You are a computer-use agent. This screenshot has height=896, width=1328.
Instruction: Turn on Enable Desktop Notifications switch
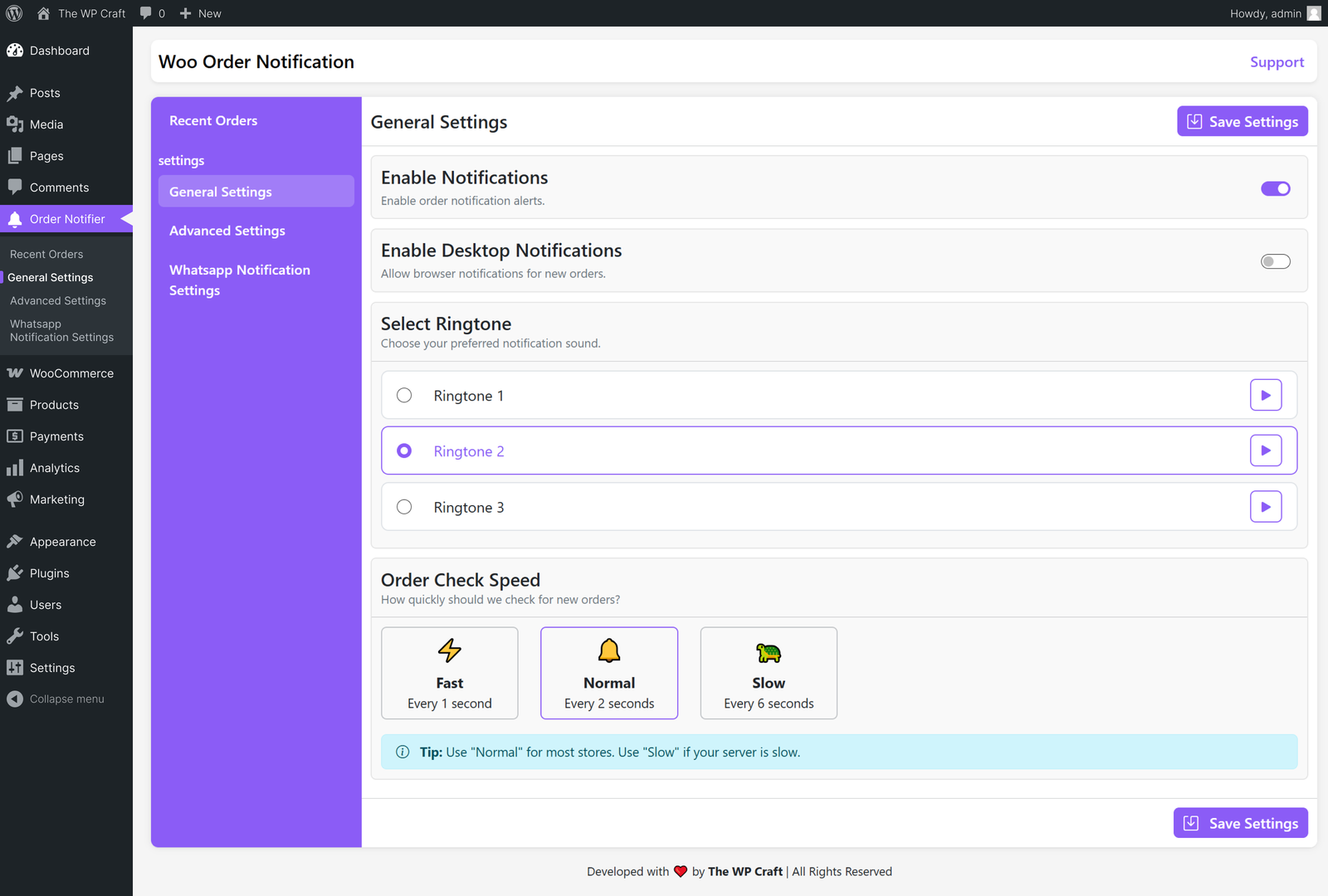(x=1276, y=261)
